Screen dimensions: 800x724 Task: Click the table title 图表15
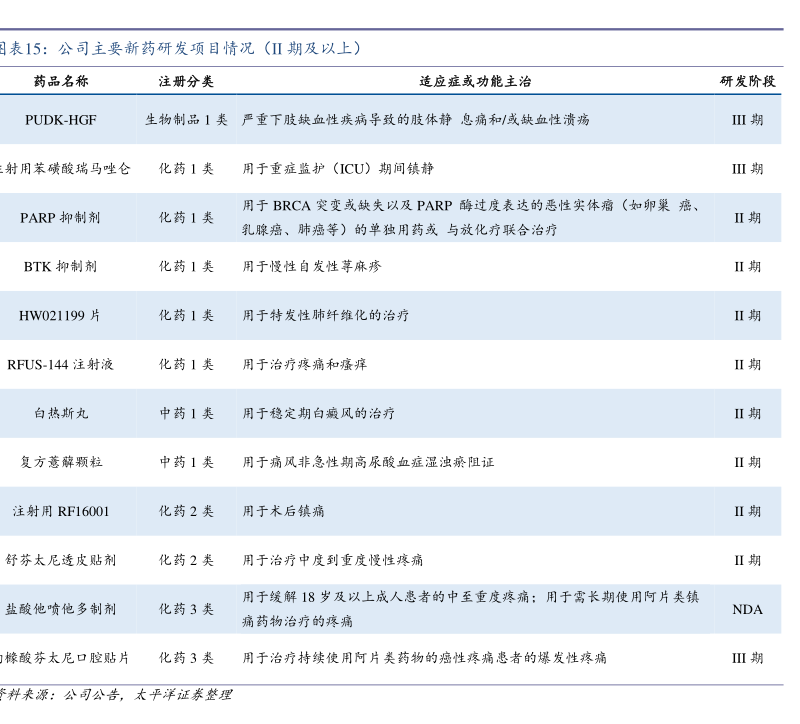pos(180,47)
